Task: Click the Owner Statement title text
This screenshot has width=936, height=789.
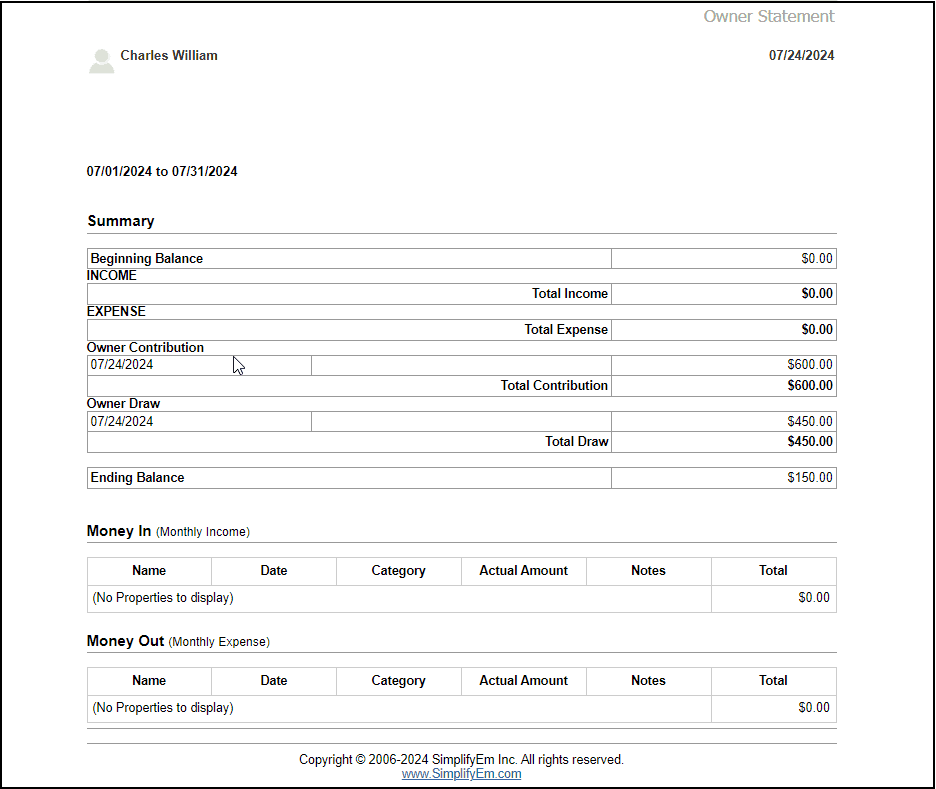Action: [x=768, y=16]
